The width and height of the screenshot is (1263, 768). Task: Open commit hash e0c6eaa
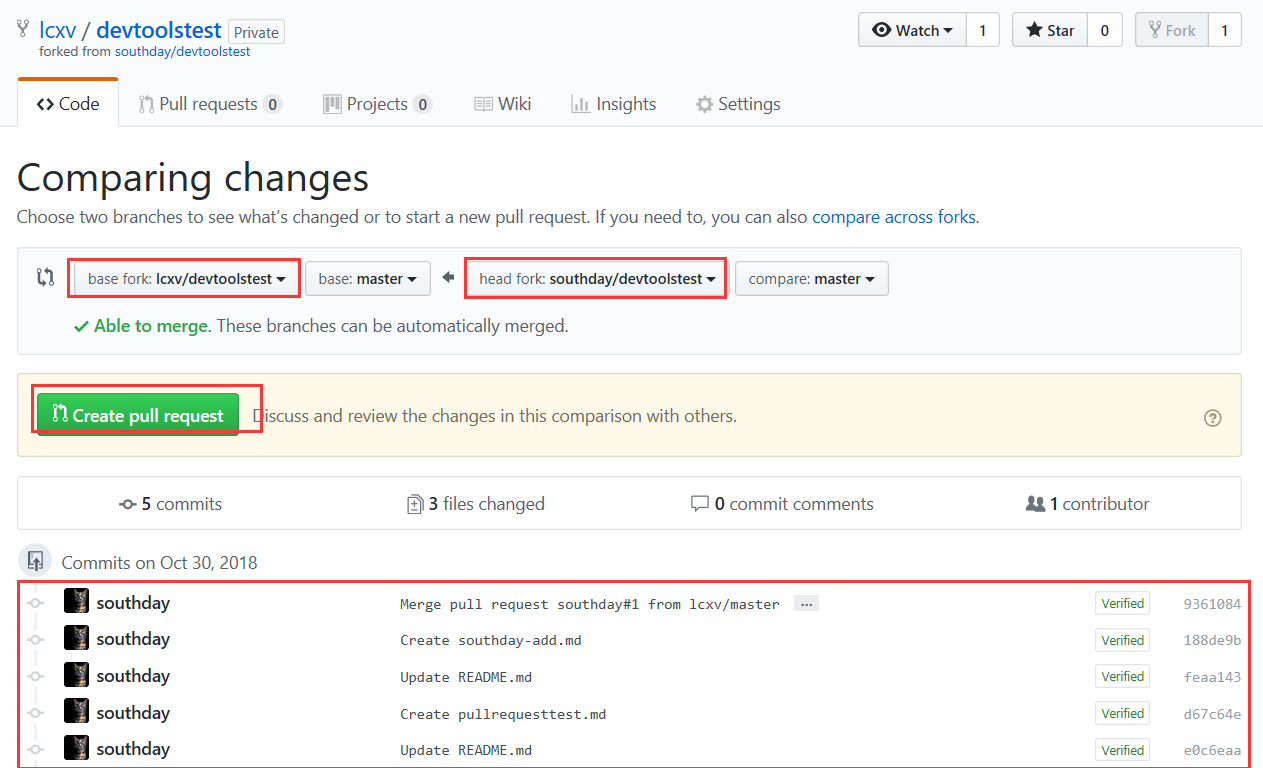point(1212,750)
